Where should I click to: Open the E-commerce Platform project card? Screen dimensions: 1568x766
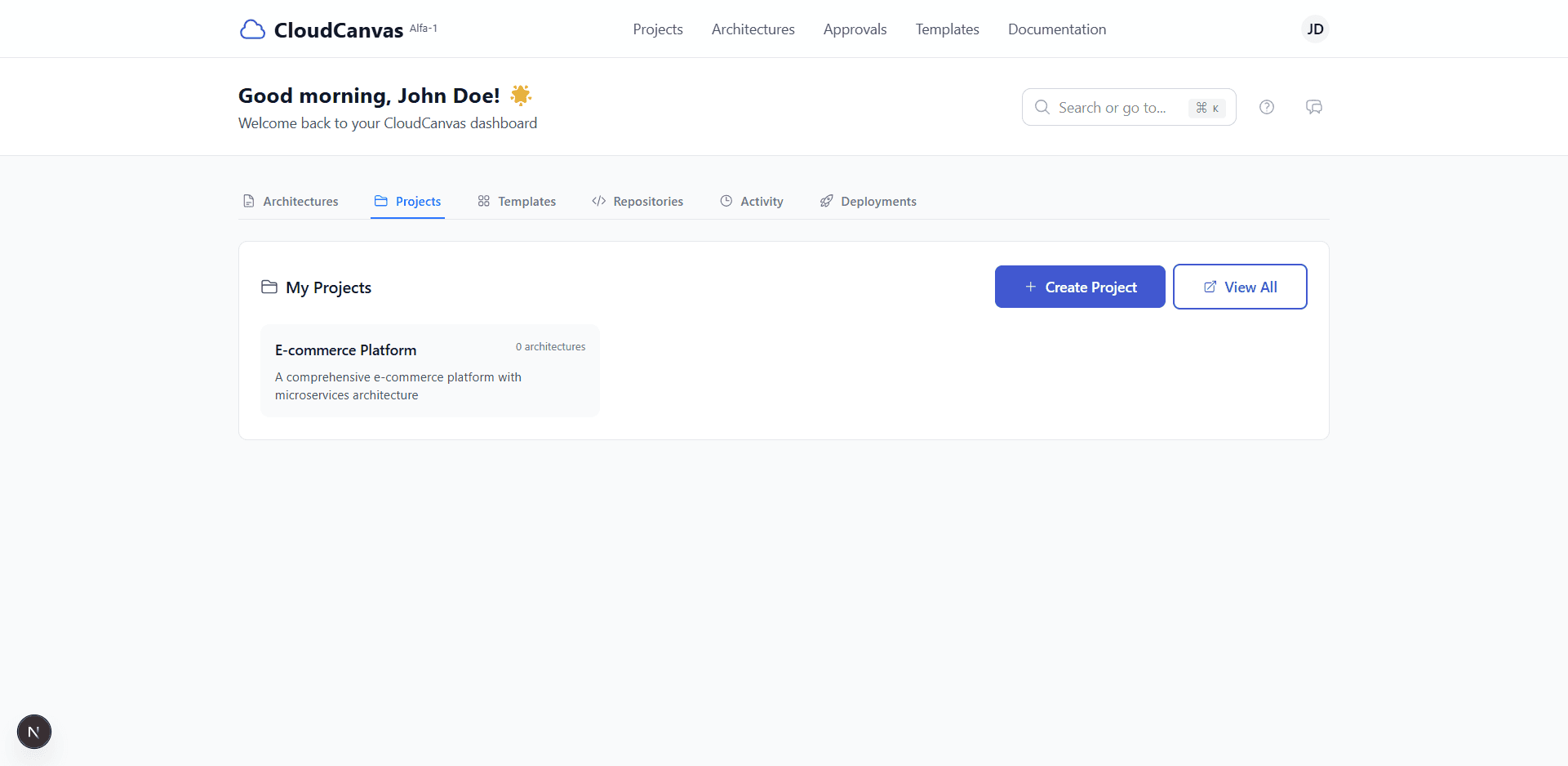click(429, 370)
